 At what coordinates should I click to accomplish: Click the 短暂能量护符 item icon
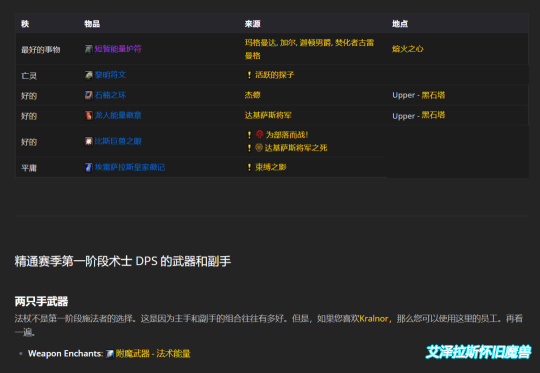(x=89, y=49)
